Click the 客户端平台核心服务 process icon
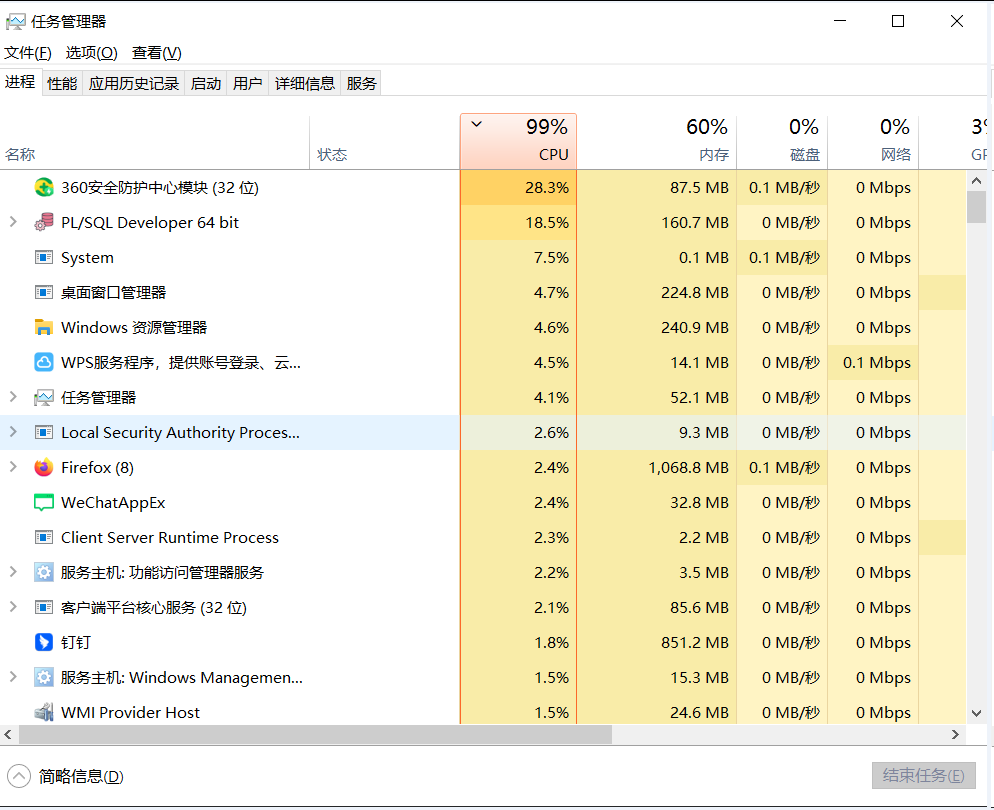 (44, 607)
